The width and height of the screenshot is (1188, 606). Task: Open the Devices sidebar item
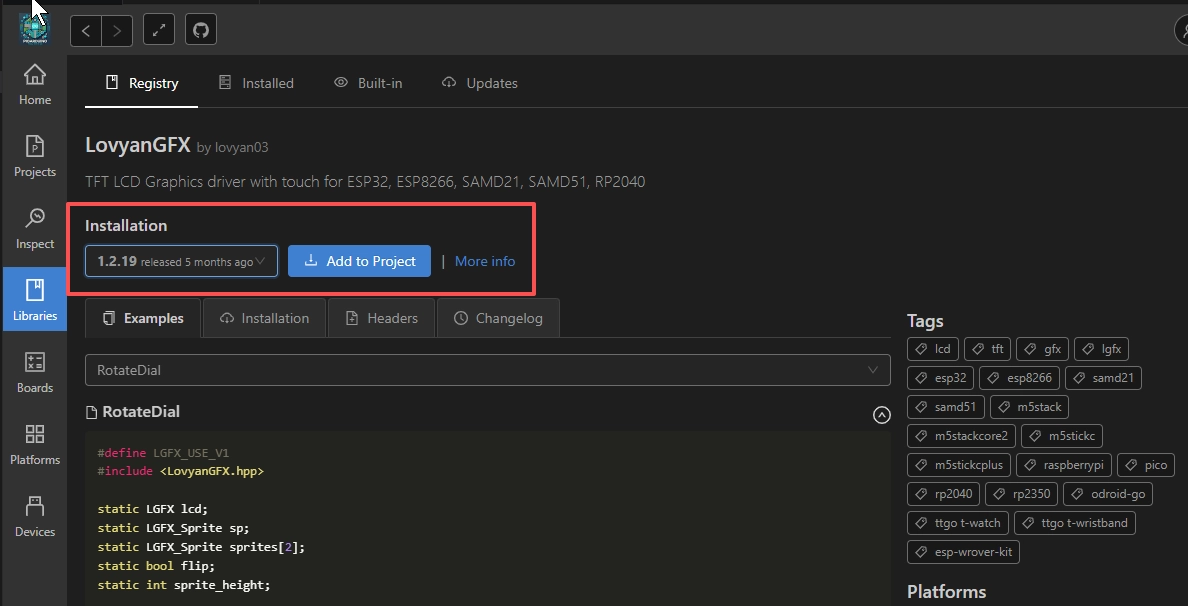(x=35, y=517)
